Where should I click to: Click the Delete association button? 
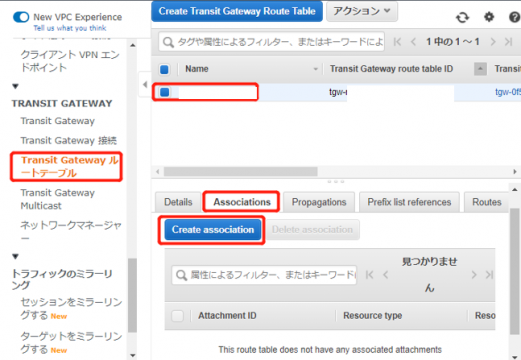312,230
